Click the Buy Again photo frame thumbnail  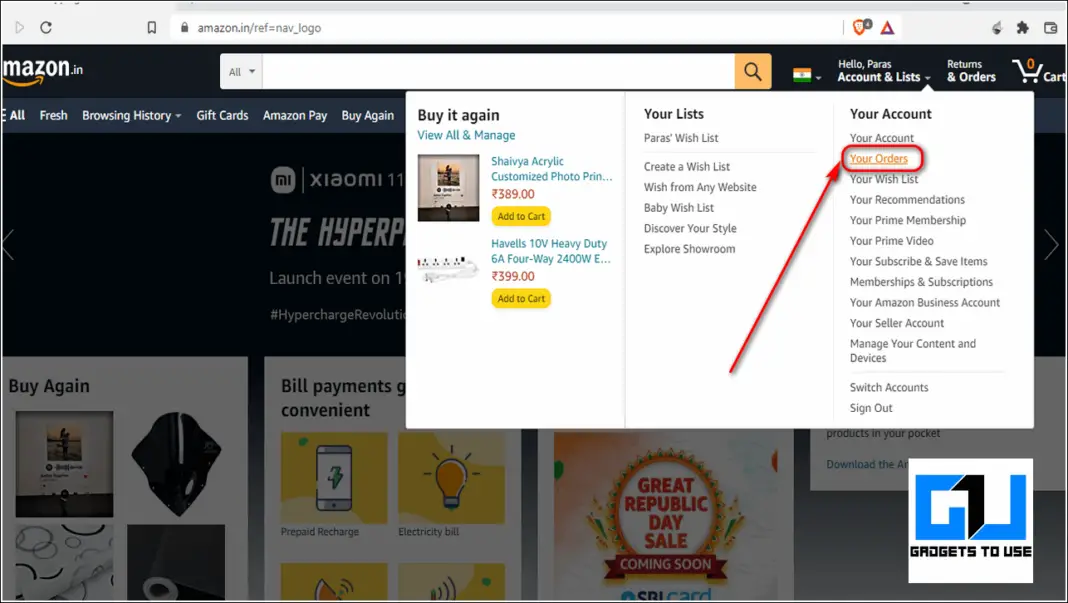pos(64,463)
